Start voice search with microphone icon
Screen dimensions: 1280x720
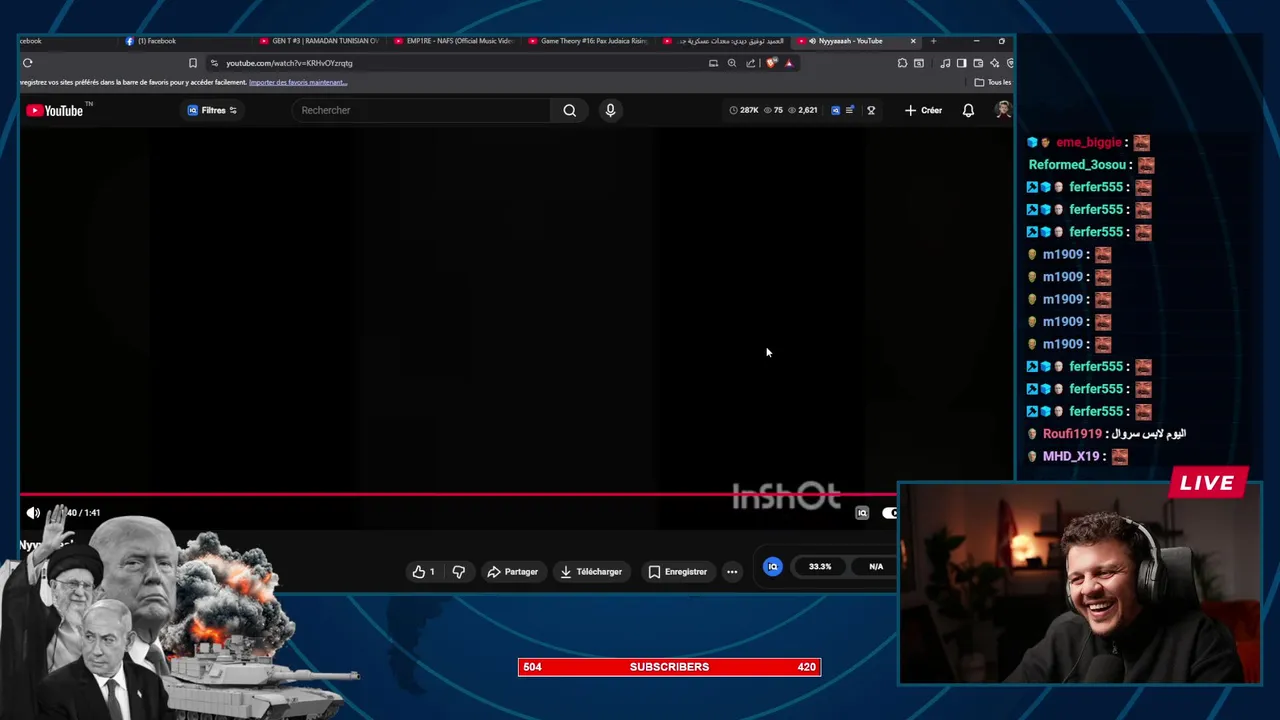(x=610, y=110)
